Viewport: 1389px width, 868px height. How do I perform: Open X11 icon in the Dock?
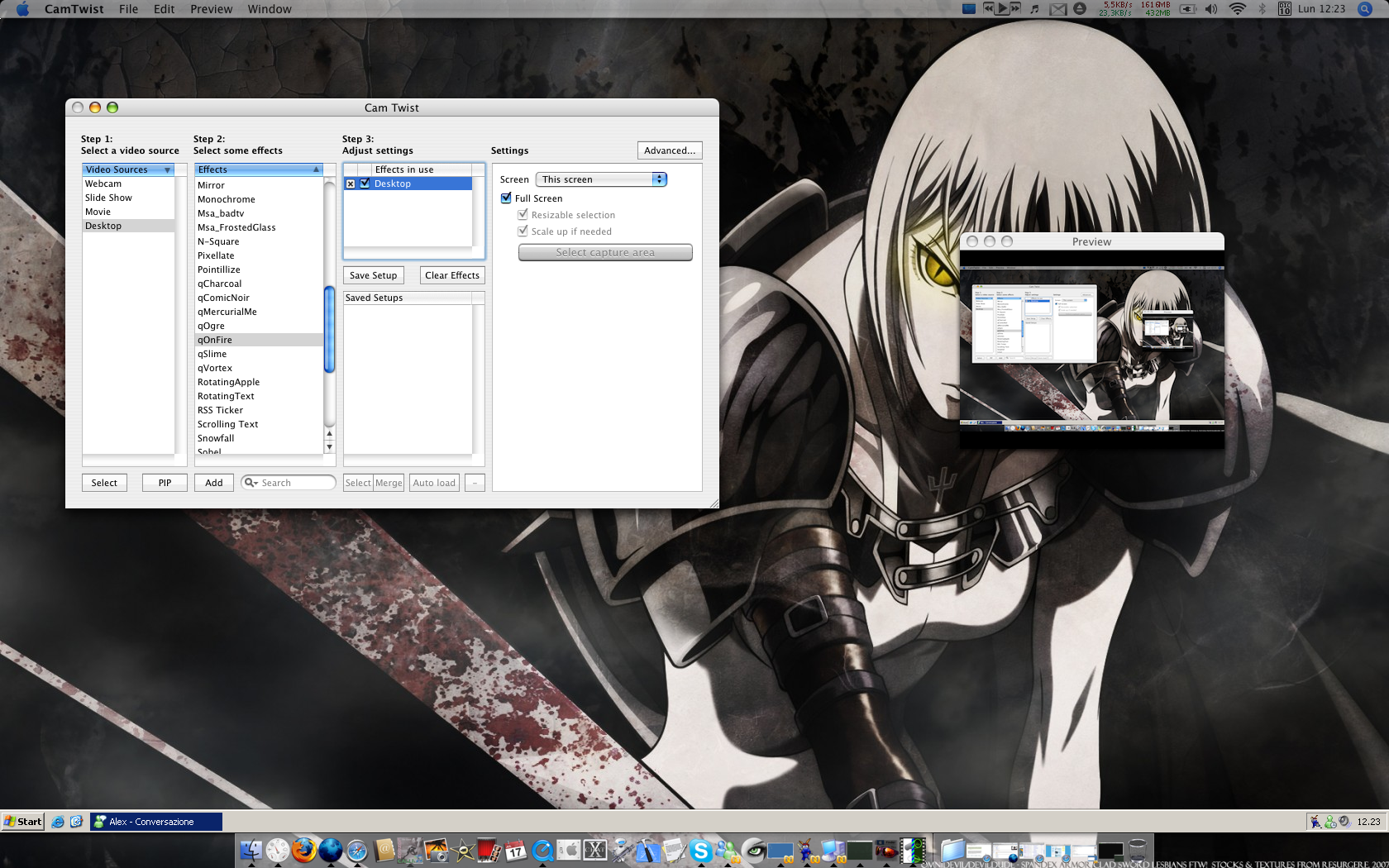point(595,850)
